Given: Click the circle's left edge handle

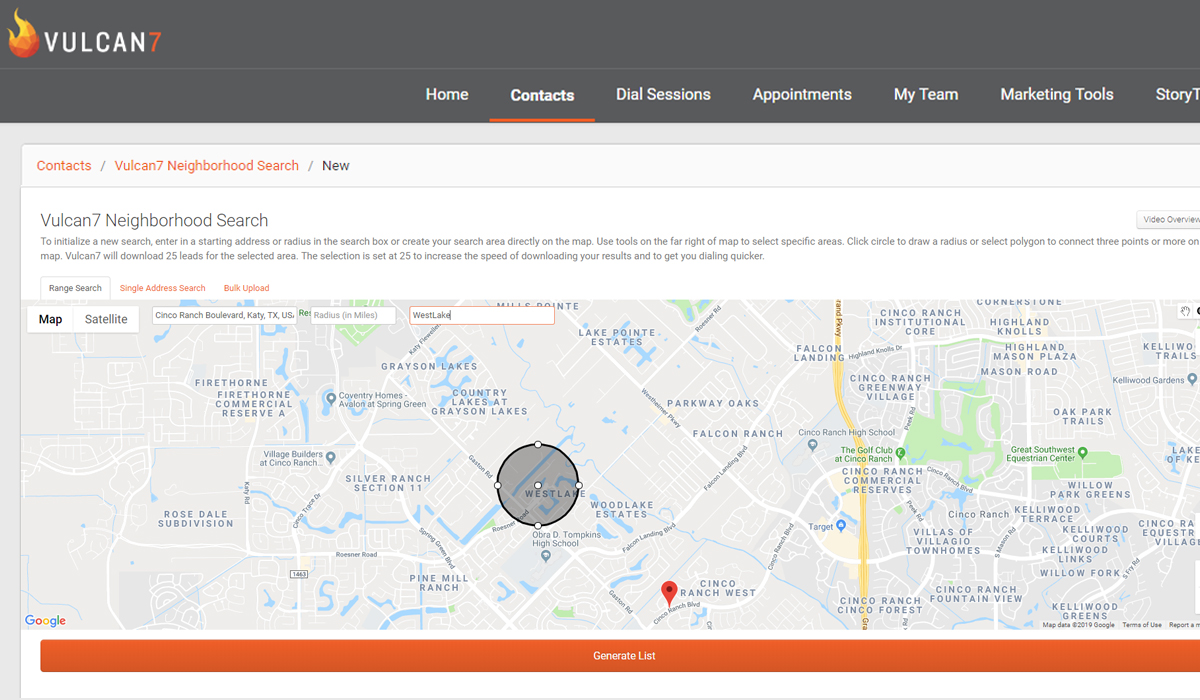Looking at the screenshot, I should point(498,485).
